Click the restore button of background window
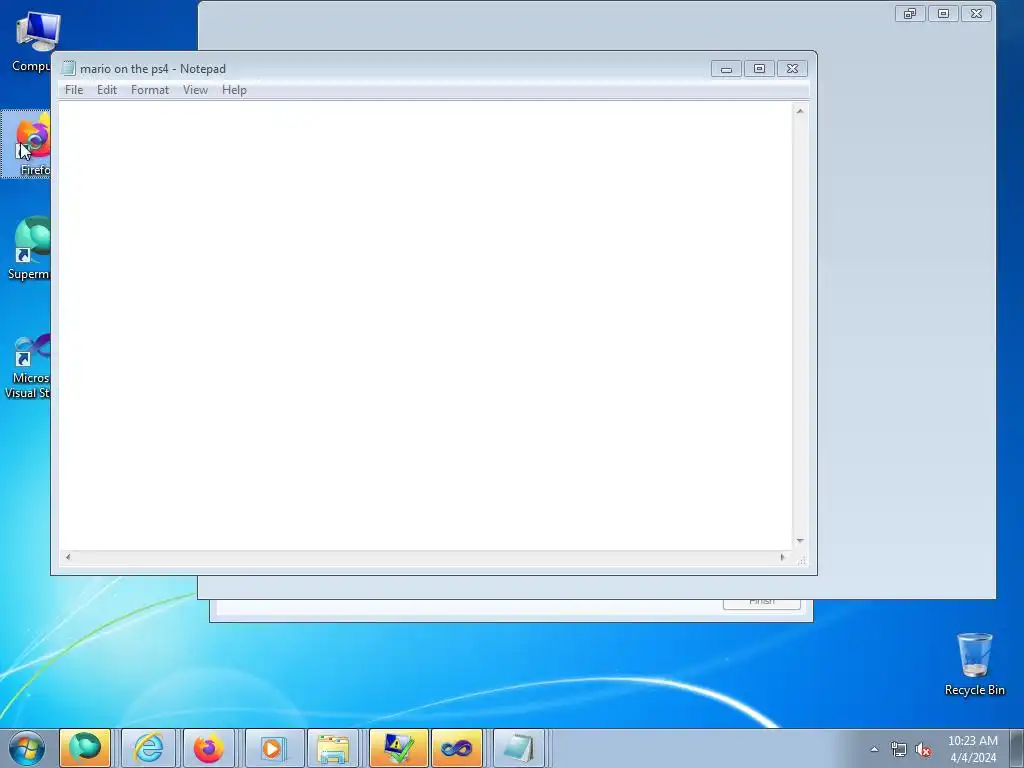1024x768 pixels. (x=910, y=13)
